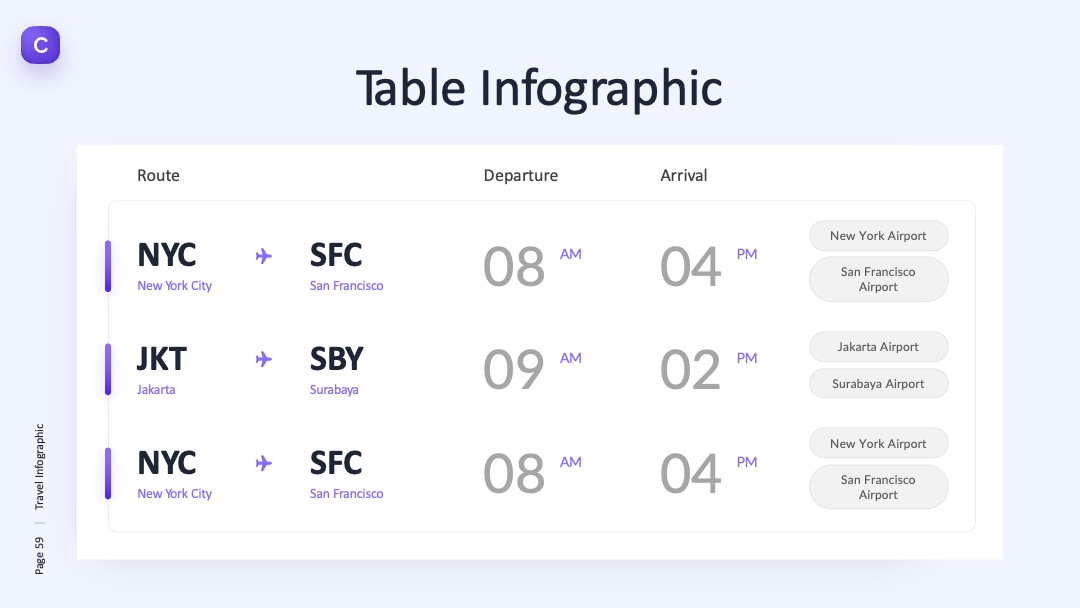Viewport: 1080px width, 608px height.
Task: Select the bottom San Francisco Airport pill
Action: tap(878, 487)
